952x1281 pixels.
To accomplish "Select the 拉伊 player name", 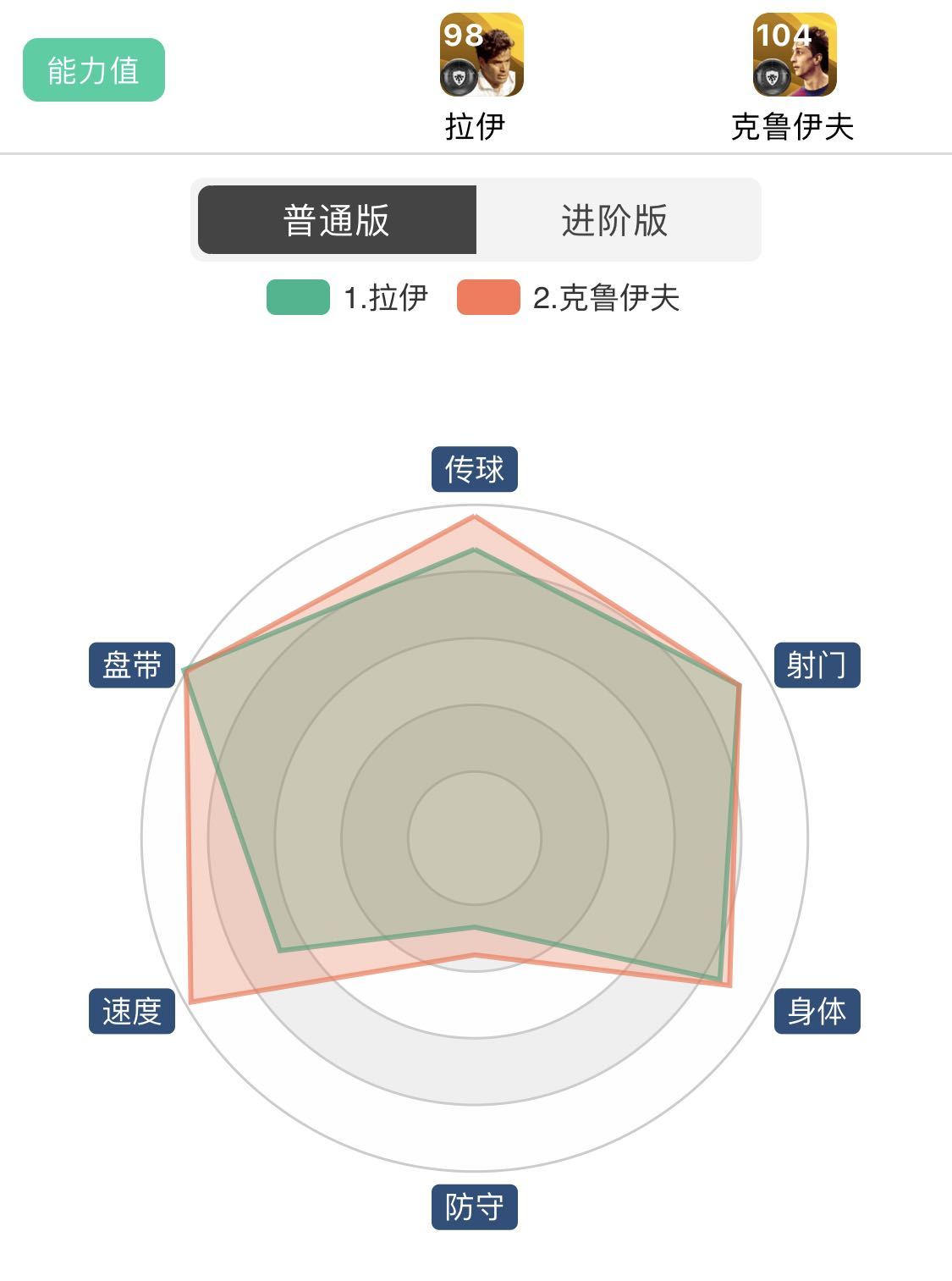I will (476, 126).
